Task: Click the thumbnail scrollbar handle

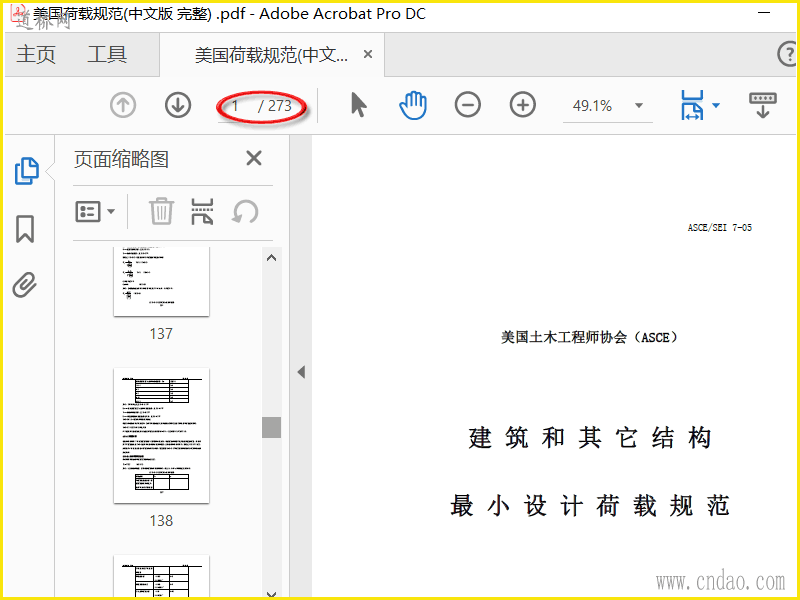Action: pyautogui.click(x=271, y=428)
